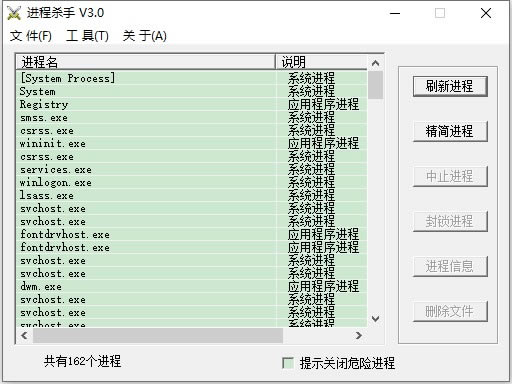Click the horizontal scroll left arrow
Image resolution: width=512 pixels, height=384 pixels.
coord(24,335)
